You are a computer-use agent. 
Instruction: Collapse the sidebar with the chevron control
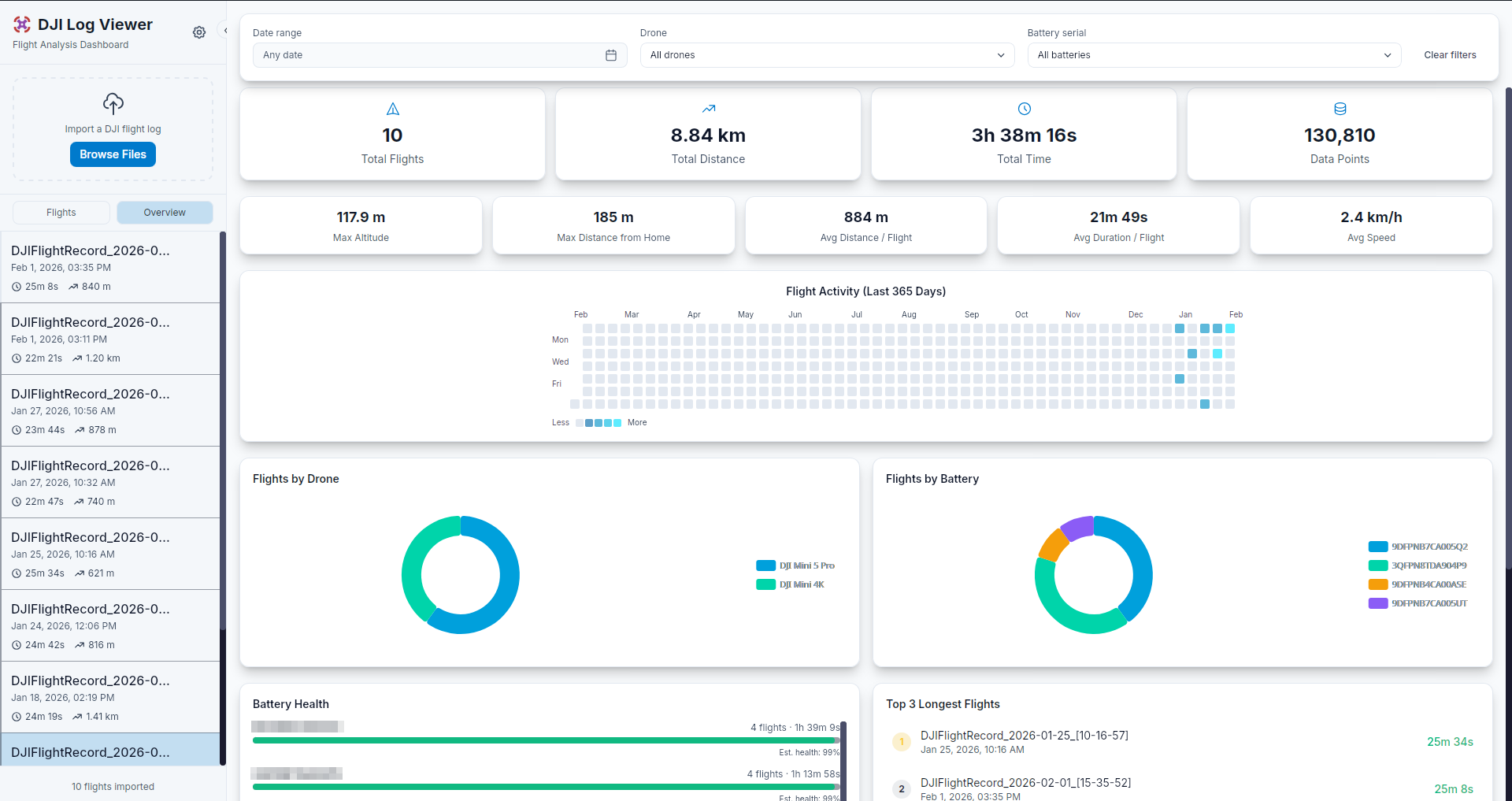pyautogui.click(x=226, y=31)
